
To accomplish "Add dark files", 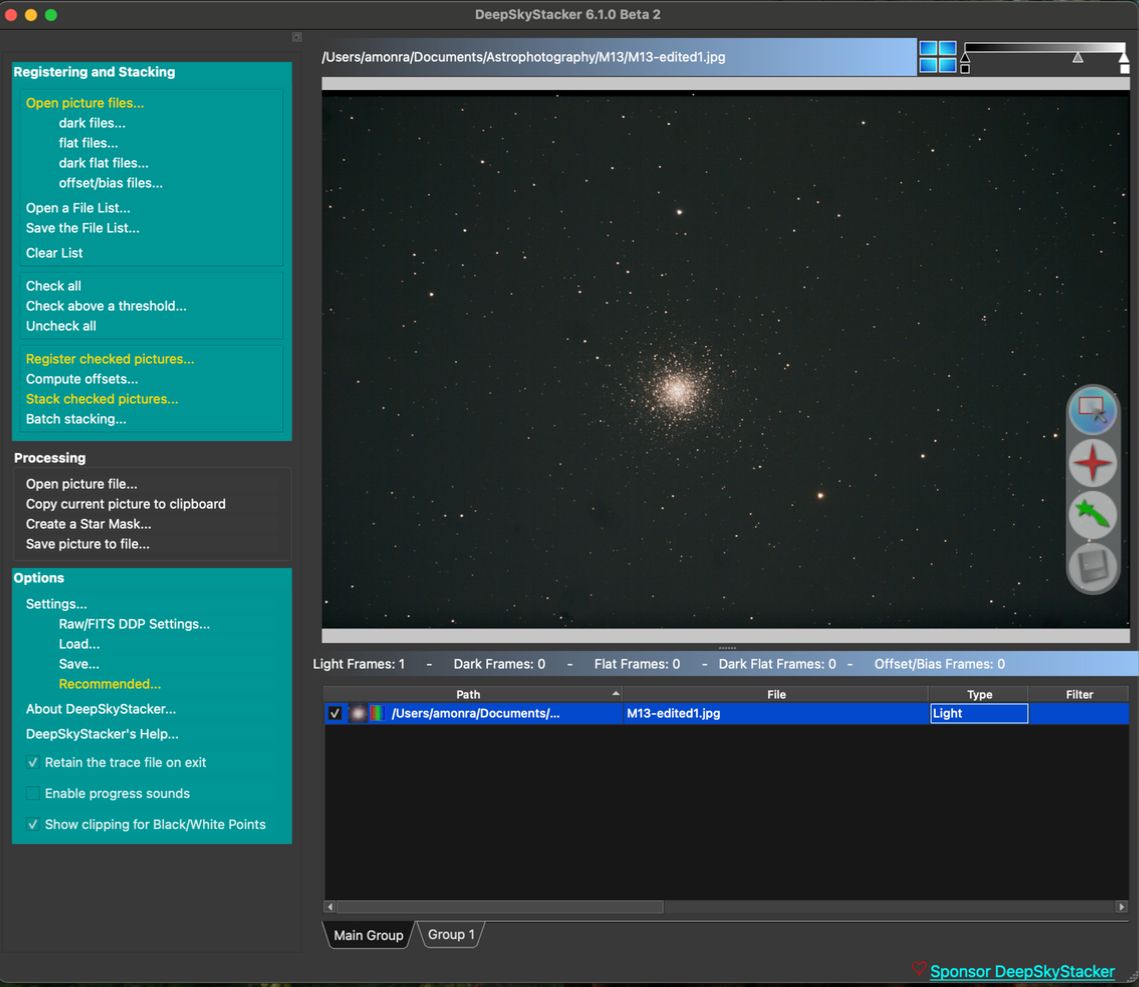I will (x=92, y=123).
